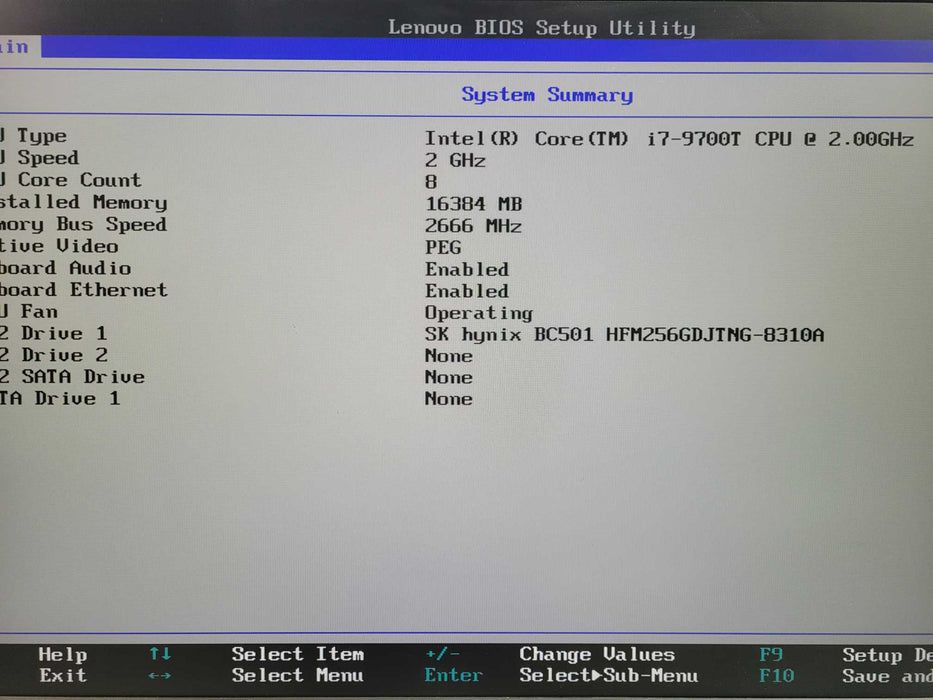Click the Operating fan status value

(x=479, y=313)
